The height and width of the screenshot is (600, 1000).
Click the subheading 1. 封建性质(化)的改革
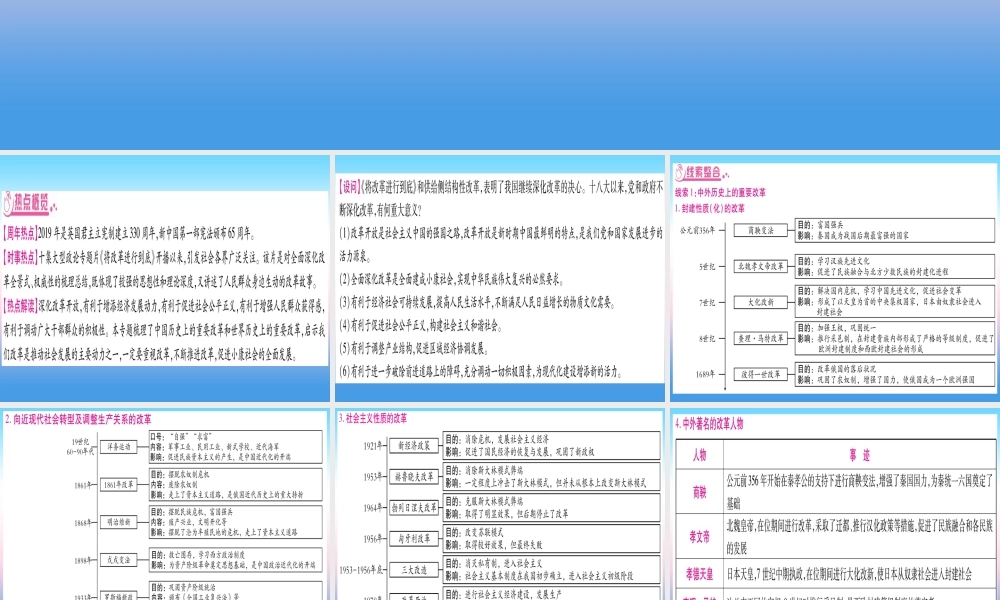[710, 209]
